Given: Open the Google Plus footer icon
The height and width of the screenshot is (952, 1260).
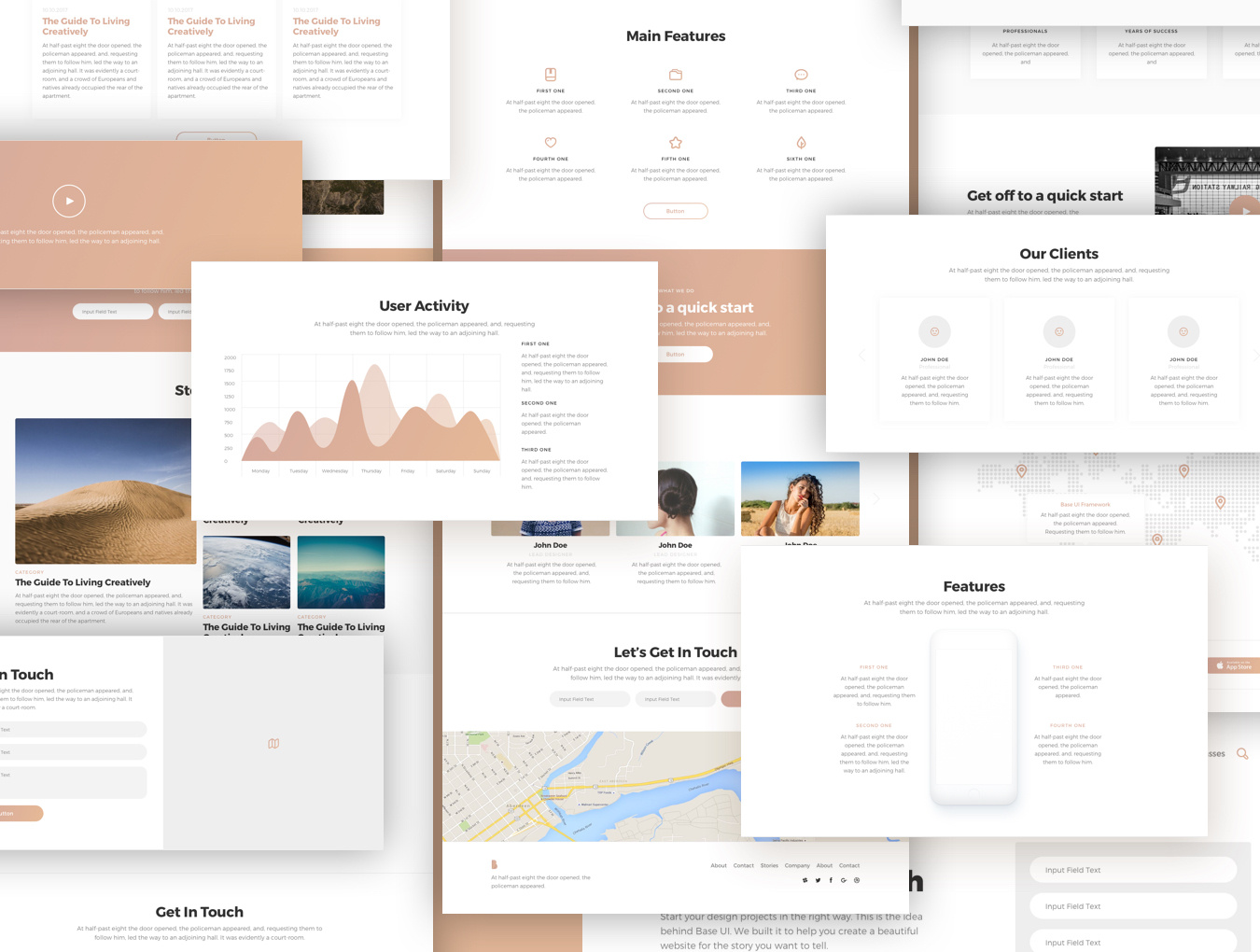Looking at the screenshot, I should [x=844, y=880].
